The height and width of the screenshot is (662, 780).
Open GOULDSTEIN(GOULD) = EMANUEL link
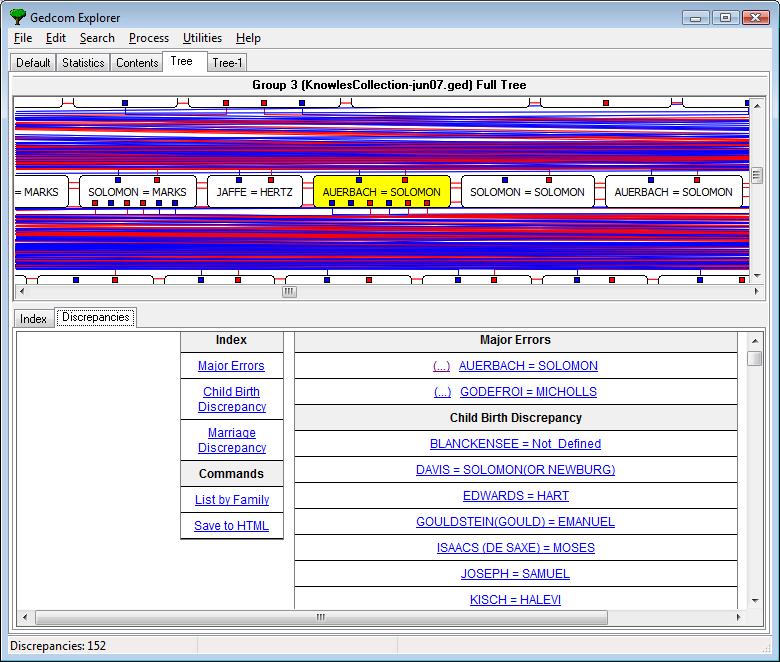click(515, 521)
